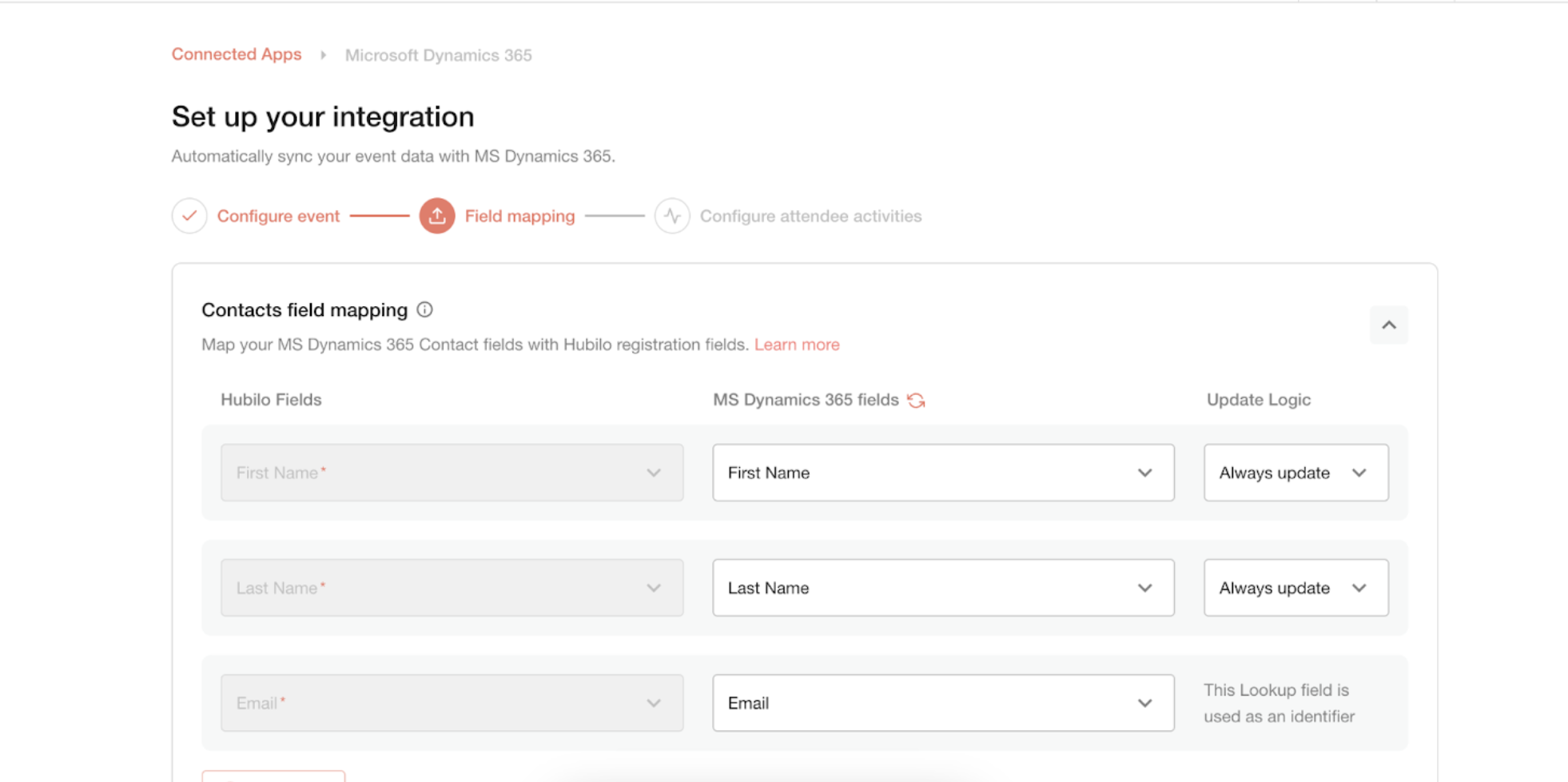Screen dimensions: 1568x782
Task: Click the breadcrumb arrow separator icon
Action: tap(323, 55)
